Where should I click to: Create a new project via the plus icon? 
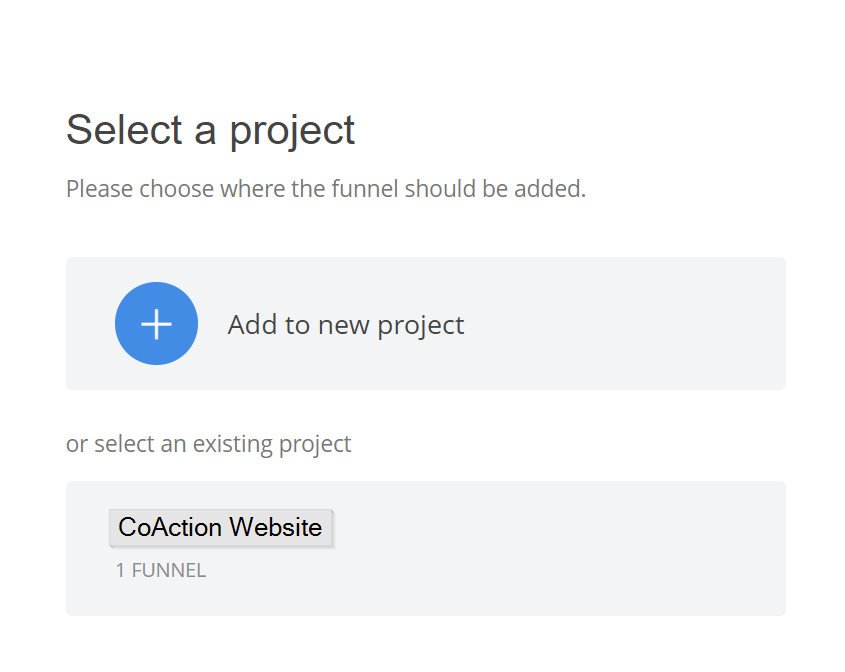point(156,323)
